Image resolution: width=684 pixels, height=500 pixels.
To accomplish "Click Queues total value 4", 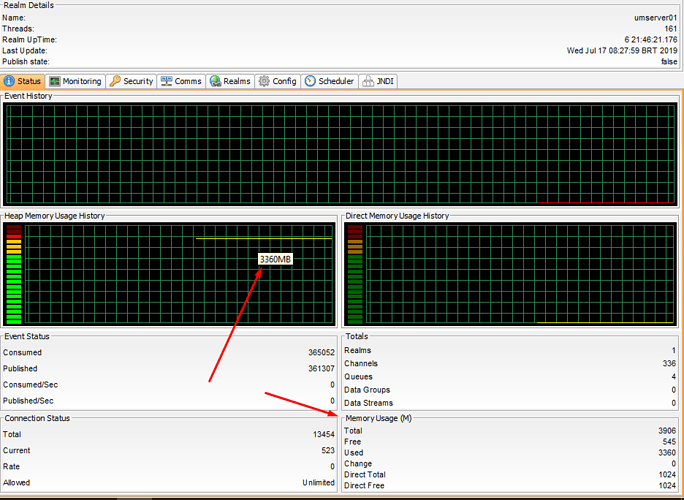I will coord(674,377).
